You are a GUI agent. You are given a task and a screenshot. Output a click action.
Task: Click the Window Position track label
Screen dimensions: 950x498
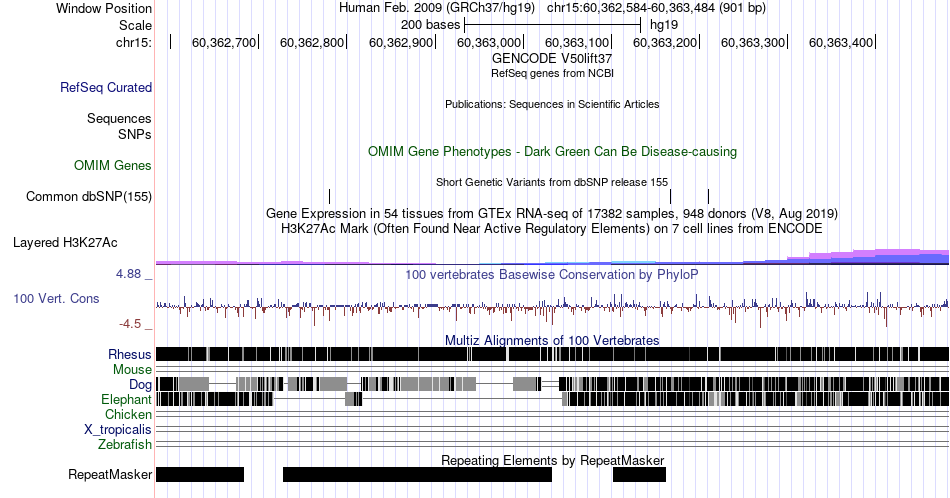[x=104, y=8]
